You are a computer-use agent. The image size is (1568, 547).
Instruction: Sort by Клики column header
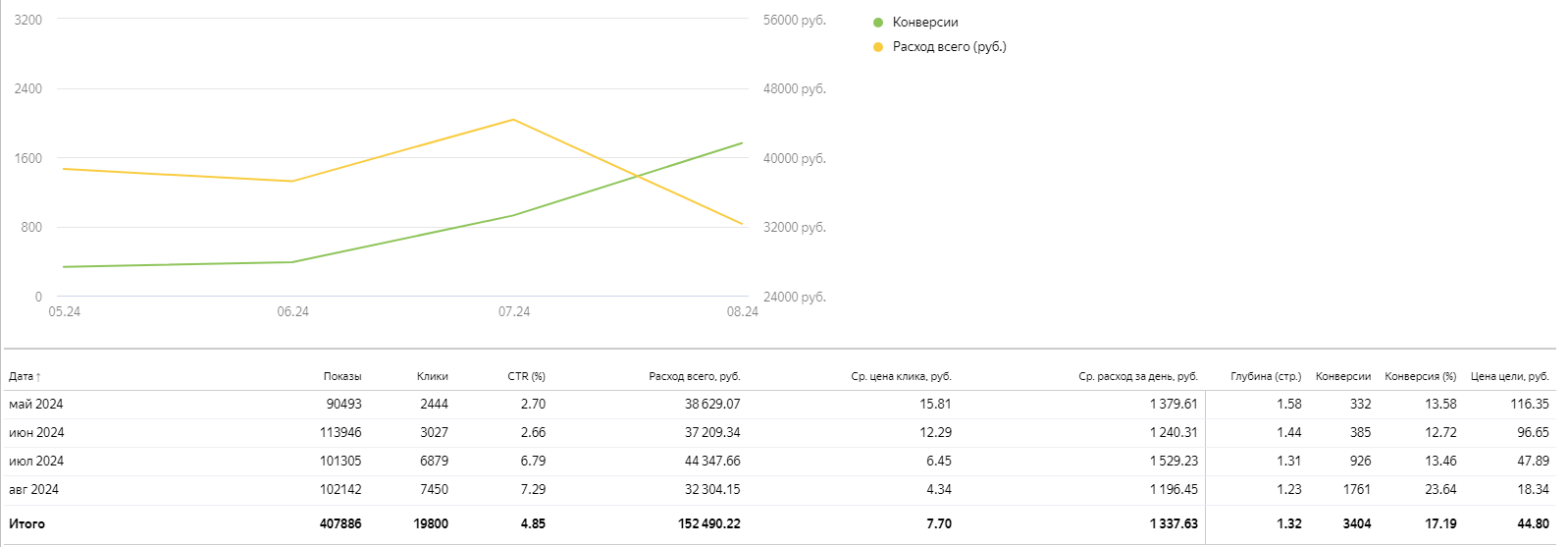(432, 376)
